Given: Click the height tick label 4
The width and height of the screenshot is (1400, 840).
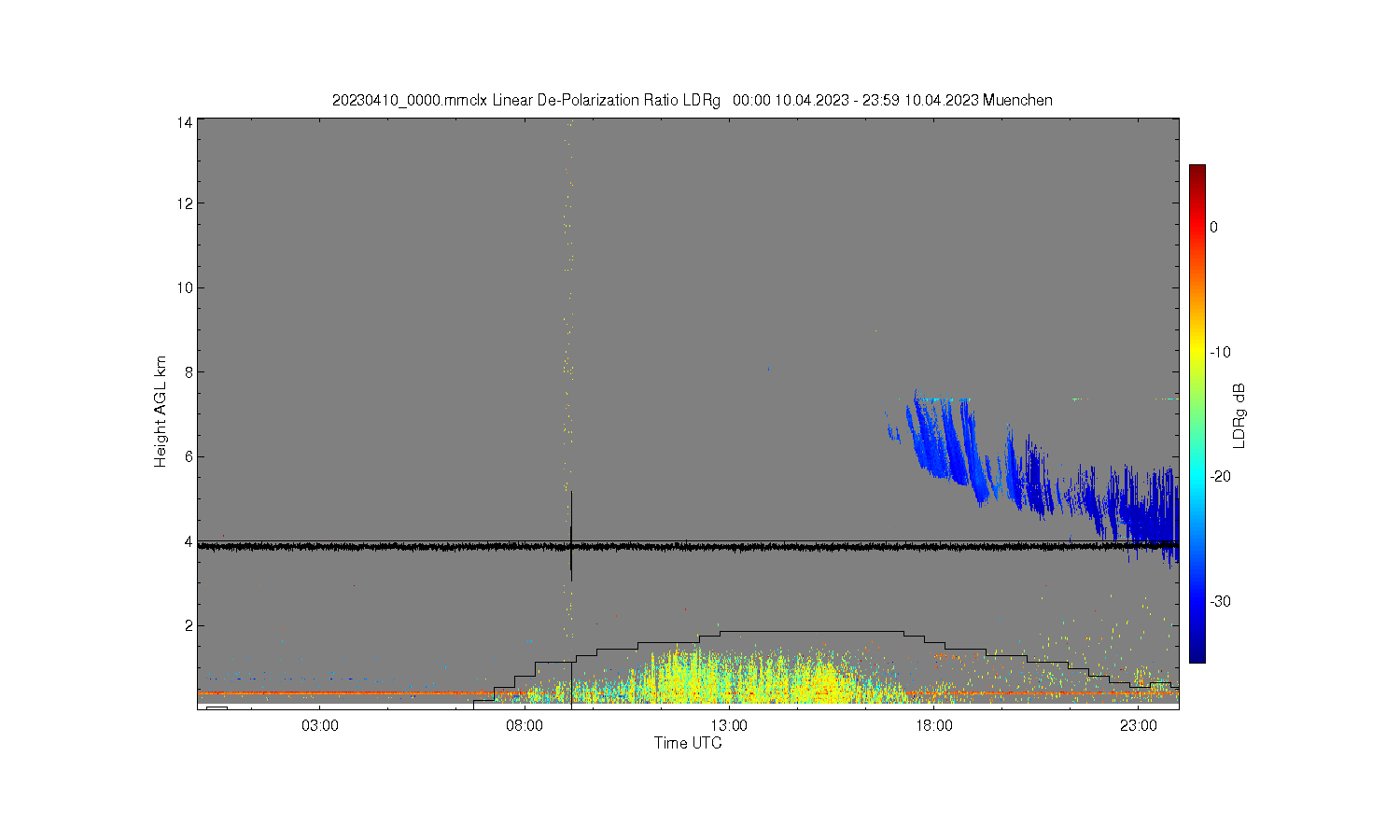Looking at the screenshot, I should coord(189,541).
